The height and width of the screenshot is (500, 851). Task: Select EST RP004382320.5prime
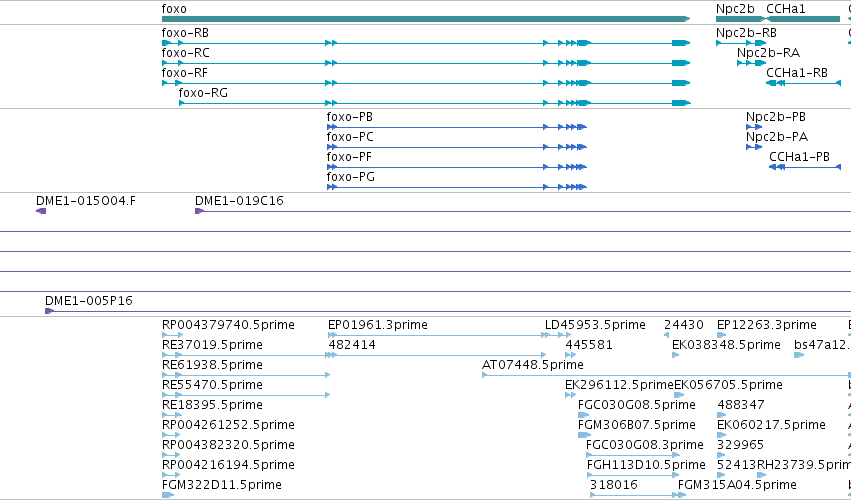click(228, 445)
